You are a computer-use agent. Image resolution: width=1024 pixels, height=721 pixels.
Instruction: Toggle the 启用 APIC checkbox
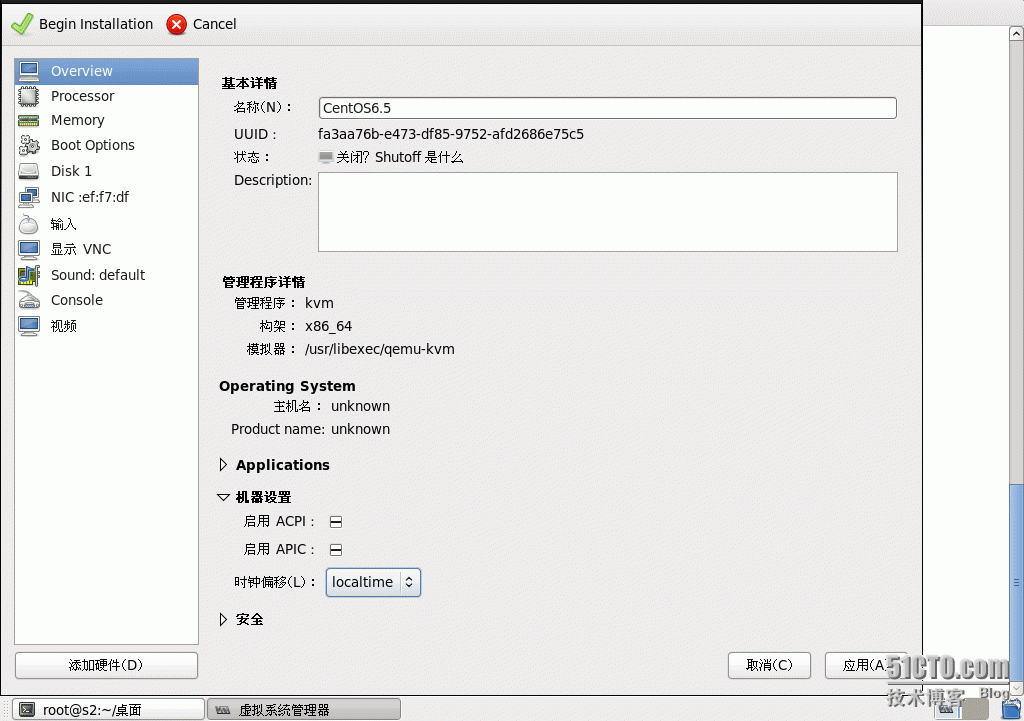point(336,550)
